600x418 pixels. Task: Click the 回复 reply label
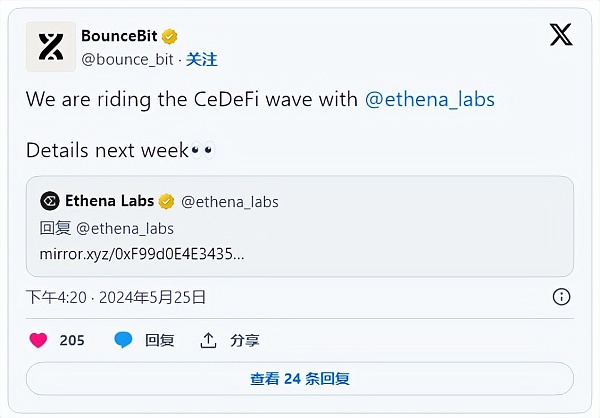tap(160, 340)
